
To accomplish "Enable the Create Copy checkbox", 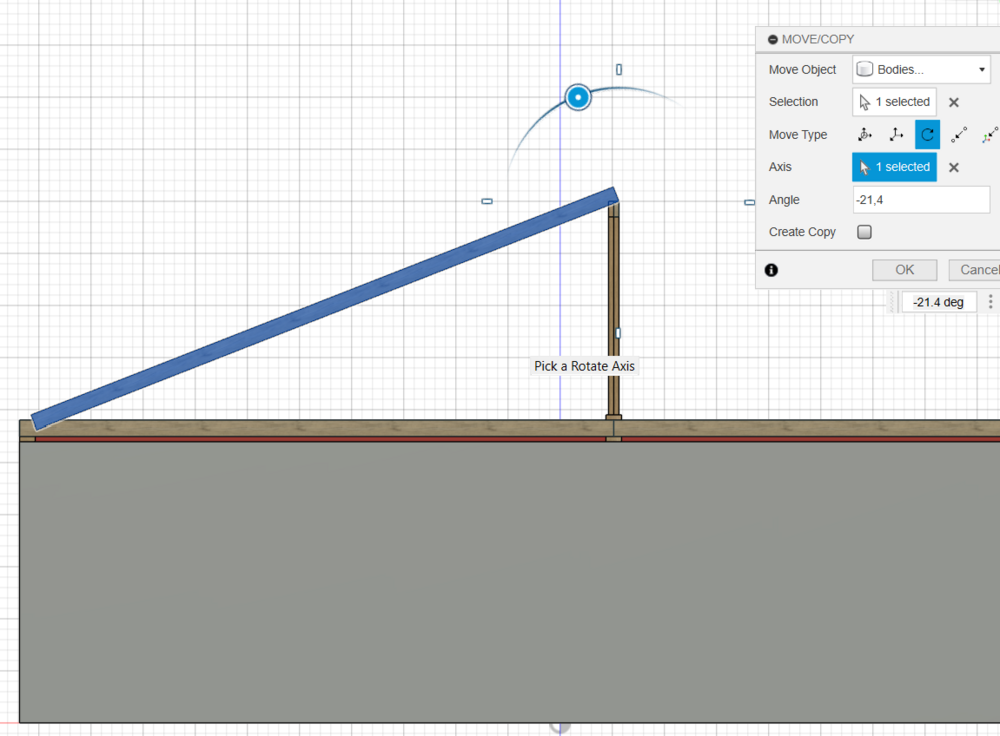I will click(x=865, y=232).
